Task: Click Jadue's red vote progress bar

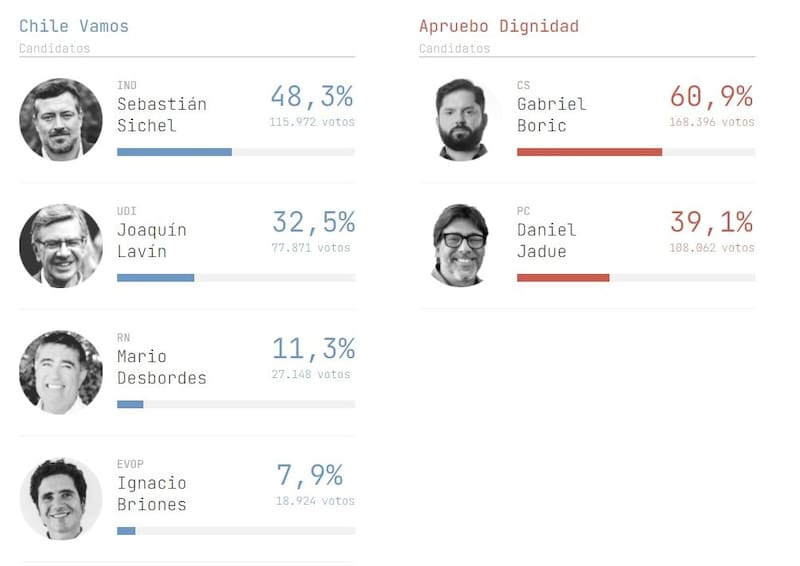Action: (x=563, y=278)
